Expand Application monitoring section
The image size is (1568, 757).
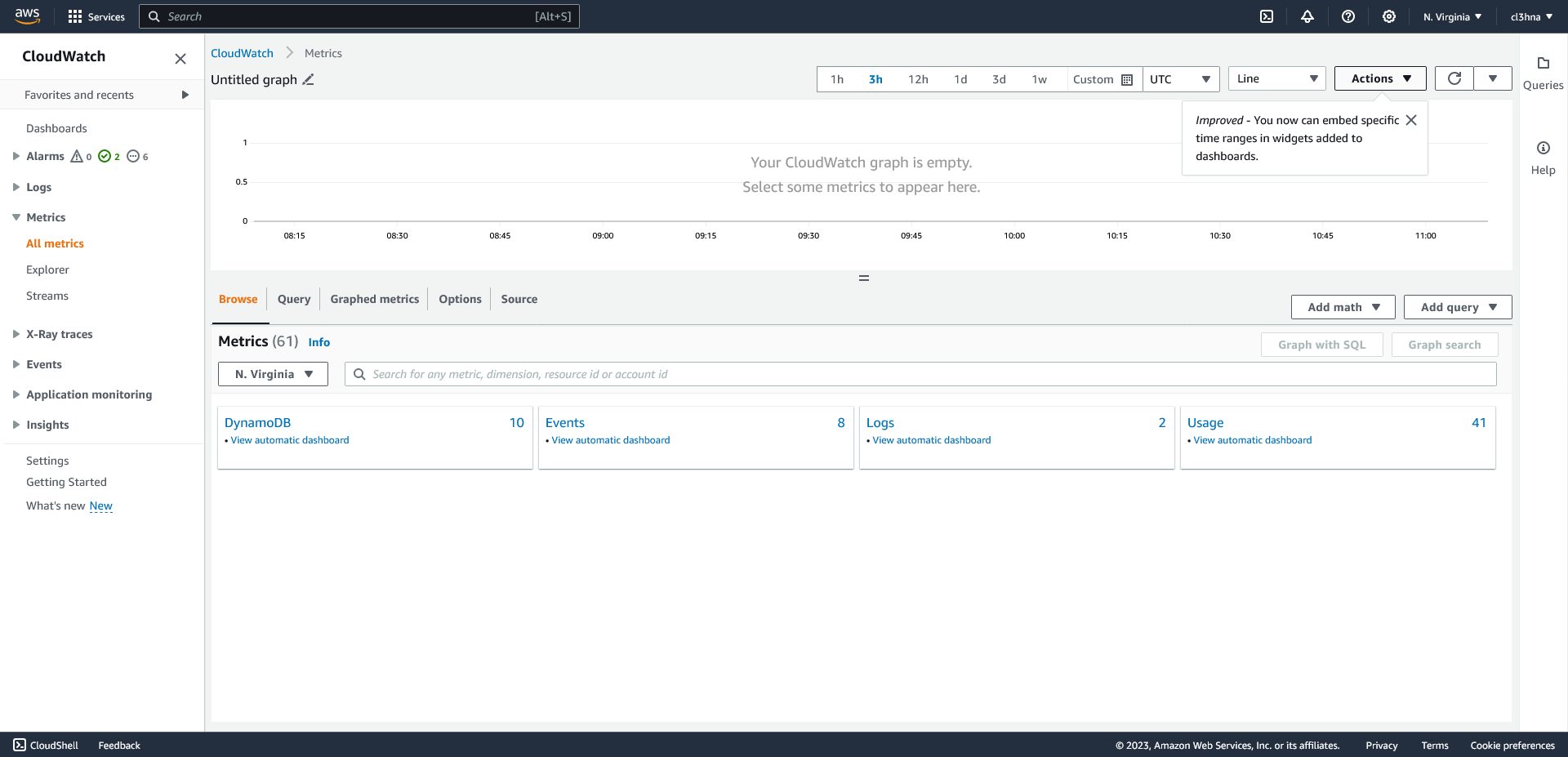click(x=16, y=394)
